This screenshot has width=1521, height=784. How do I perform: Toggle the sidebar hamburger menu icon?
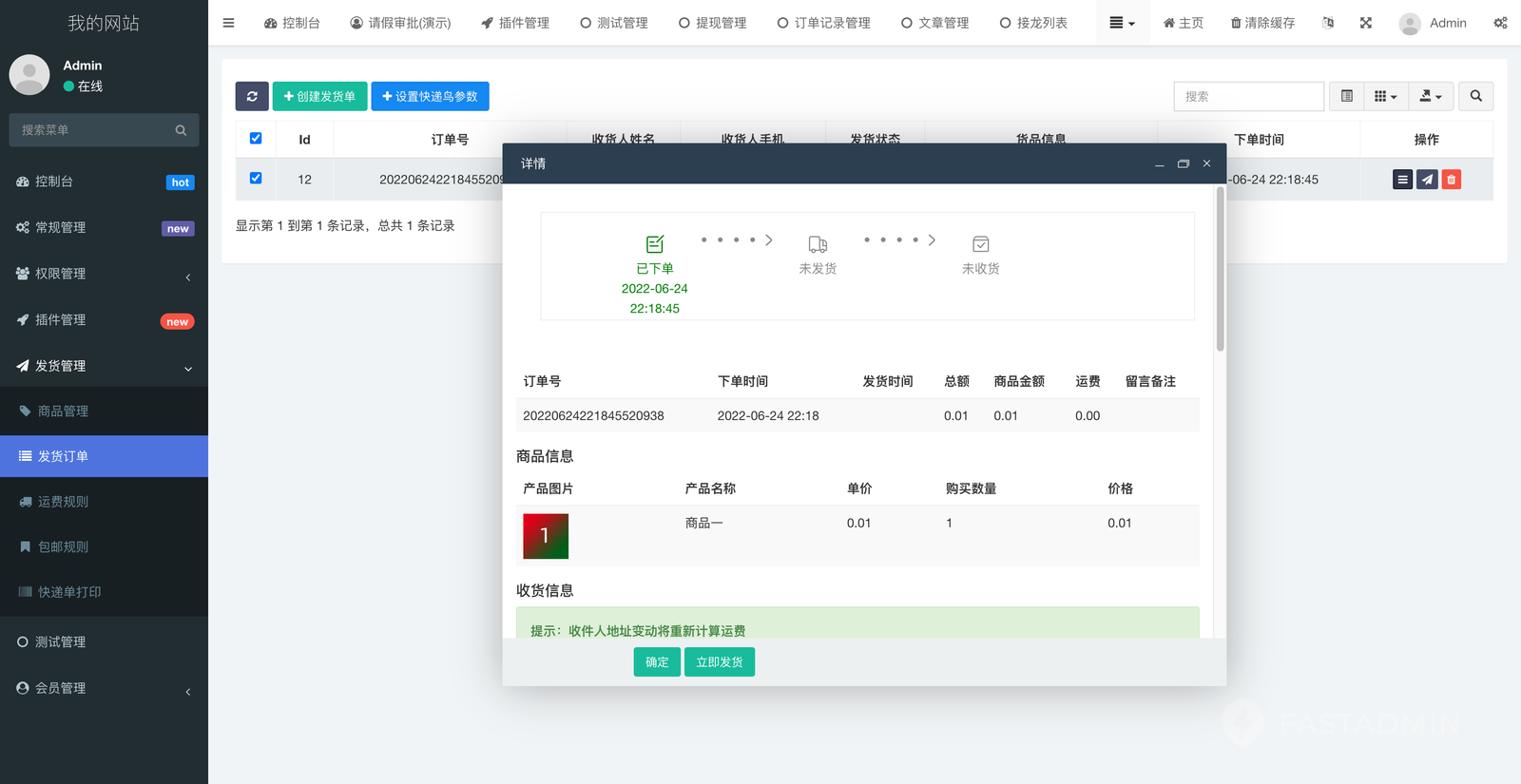coord(228,23)
